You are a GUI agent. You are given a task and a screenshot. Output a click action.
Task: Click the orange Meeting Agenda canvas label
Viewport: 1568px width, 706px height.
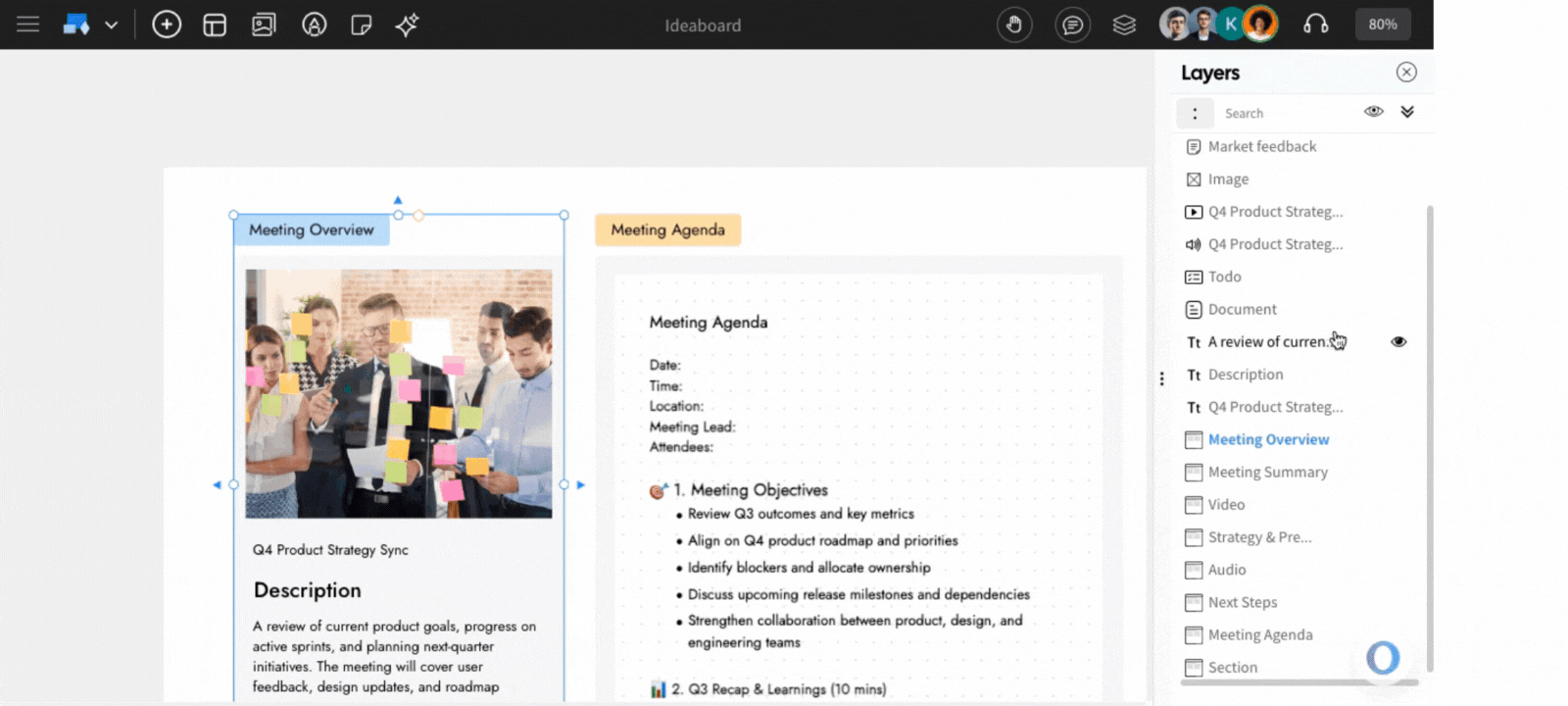point(668,229)
